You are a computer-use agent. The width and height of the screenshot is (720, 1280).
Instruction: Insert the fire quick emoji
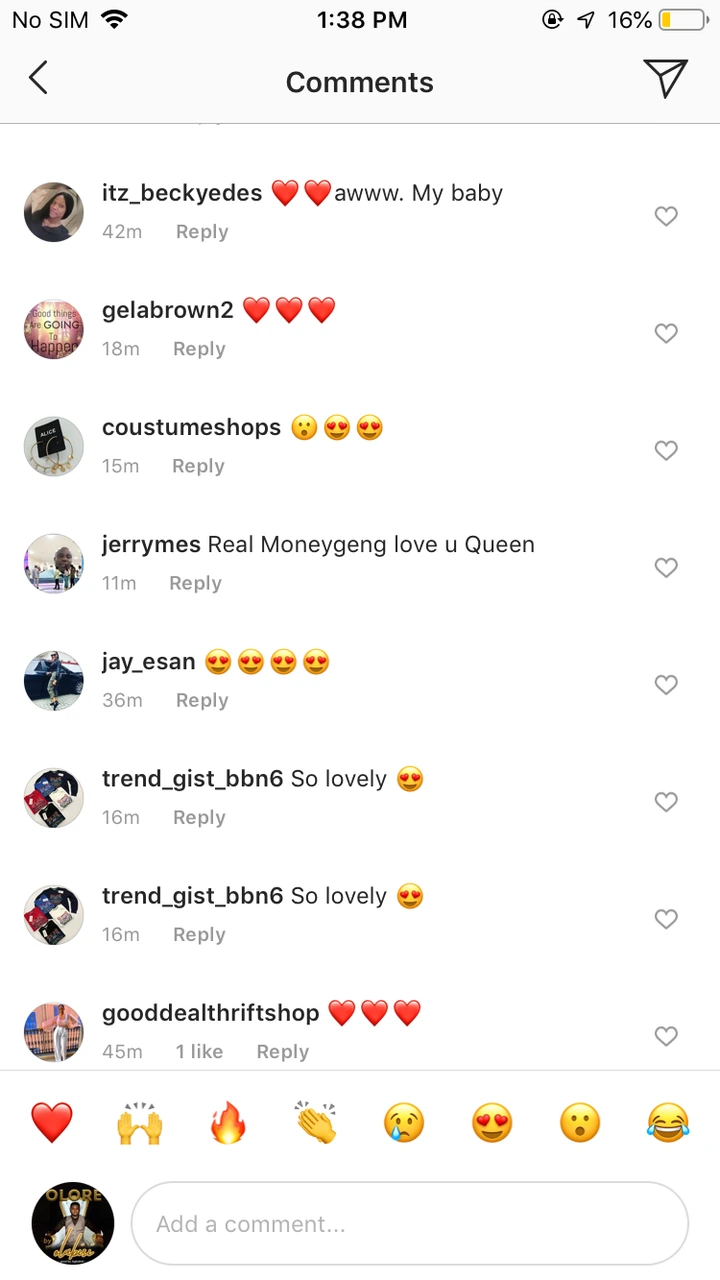coord(228,1123)
